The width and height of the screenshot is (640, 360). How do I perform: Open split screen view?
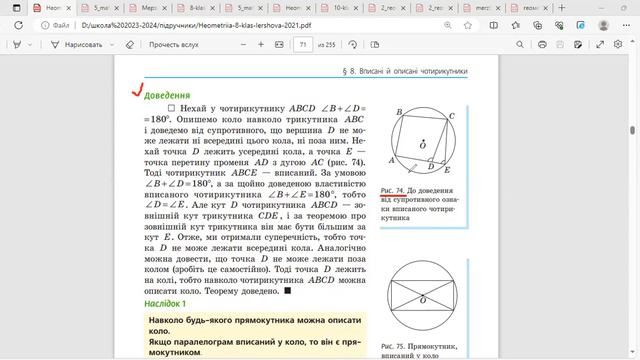[x=493, y=25]
